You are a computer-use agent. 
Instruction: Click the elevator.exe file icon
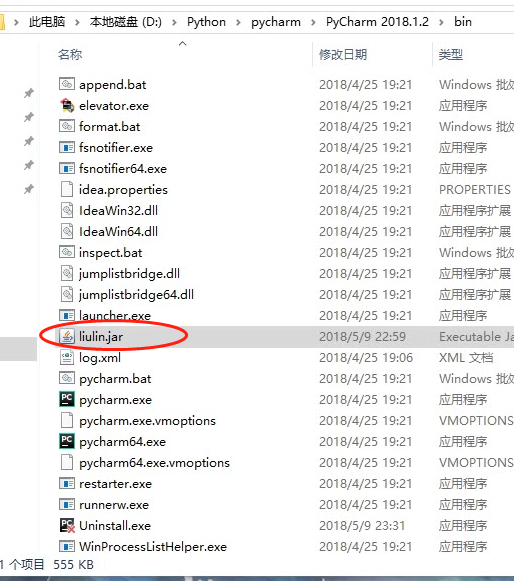[x=67, y=106]
